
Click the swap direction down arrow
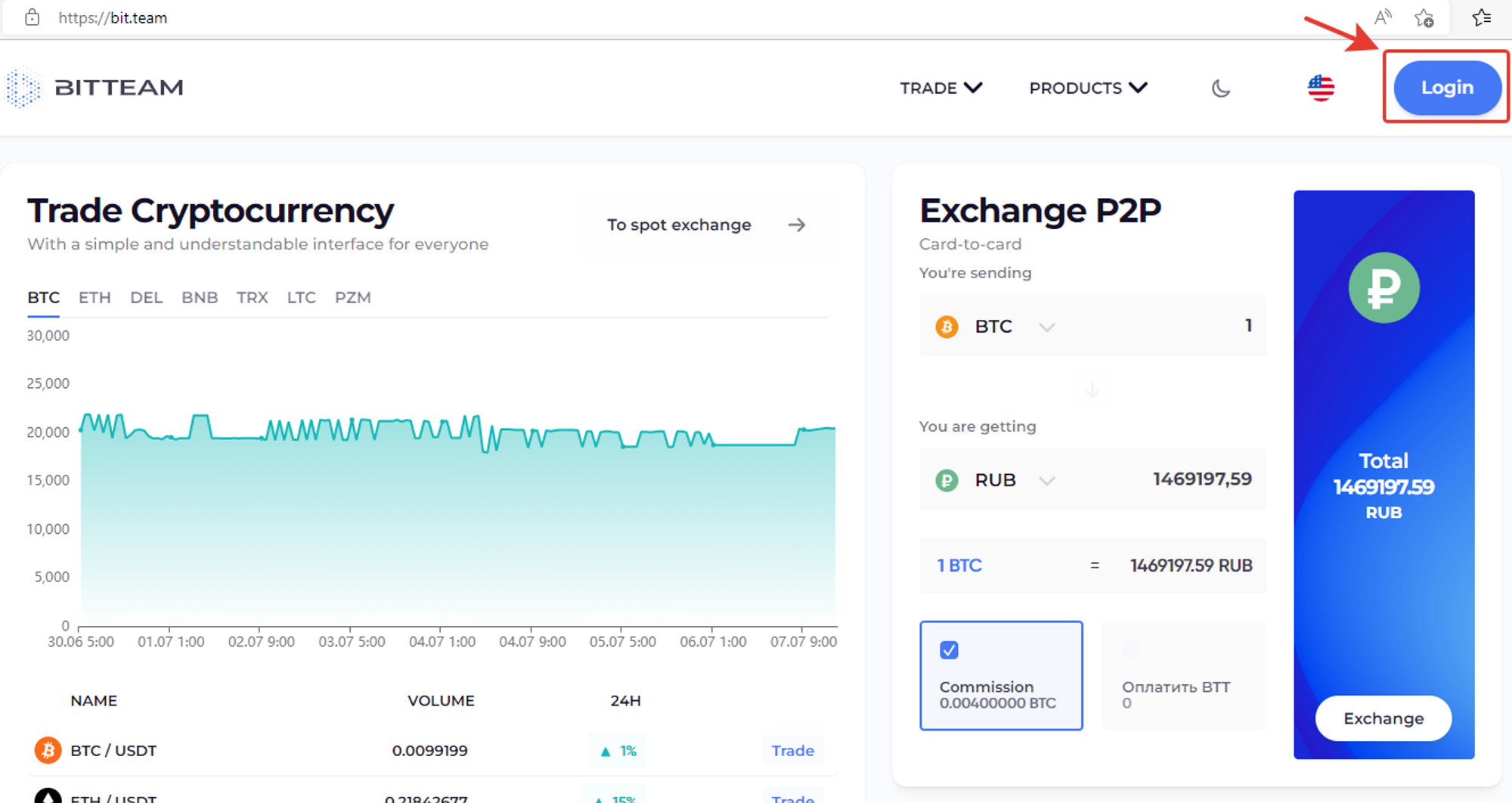pyautogui.click(x=1092, y=390)
